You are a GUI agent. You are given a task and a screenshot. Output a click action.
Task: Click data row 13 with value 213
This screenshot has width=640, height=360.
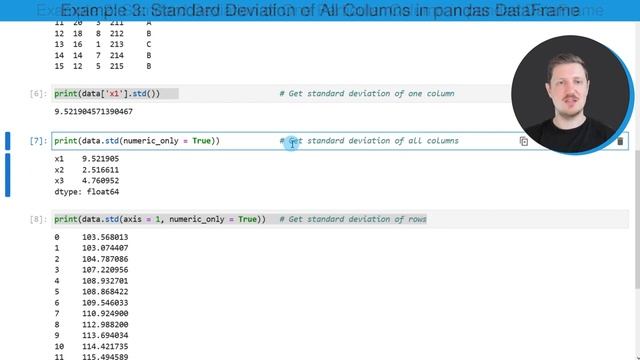(x=103, y=44)
